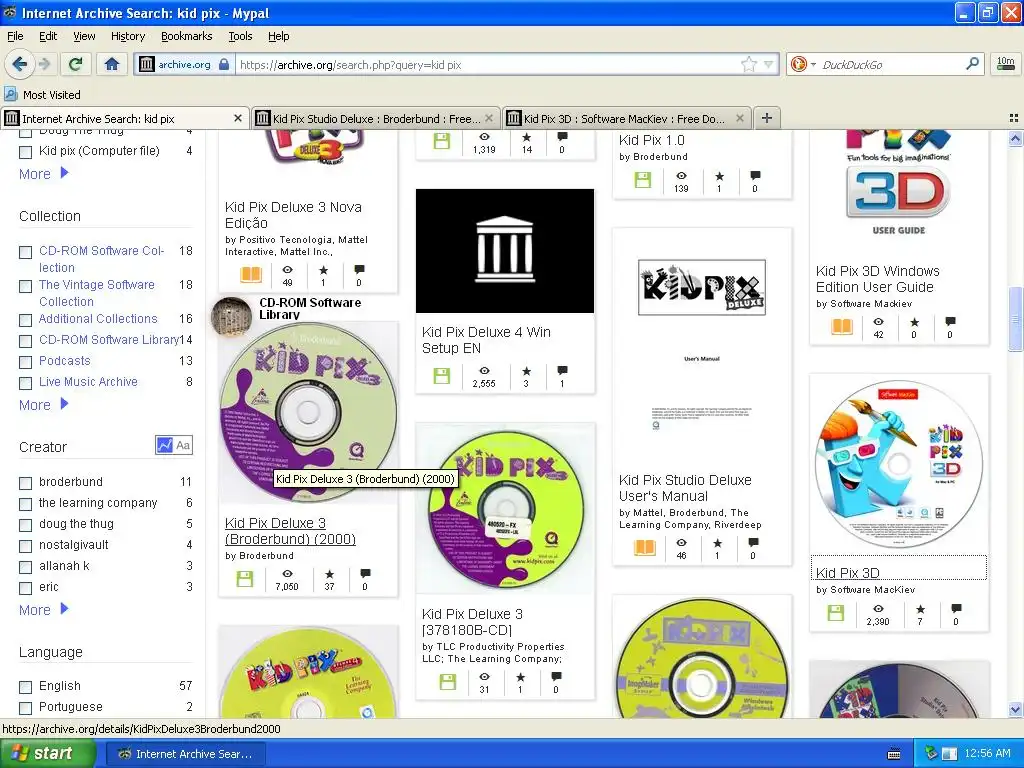1024x768 pixels.
Task: Click the scrollbar up arrow
Action: click(x=1015, y=138)
